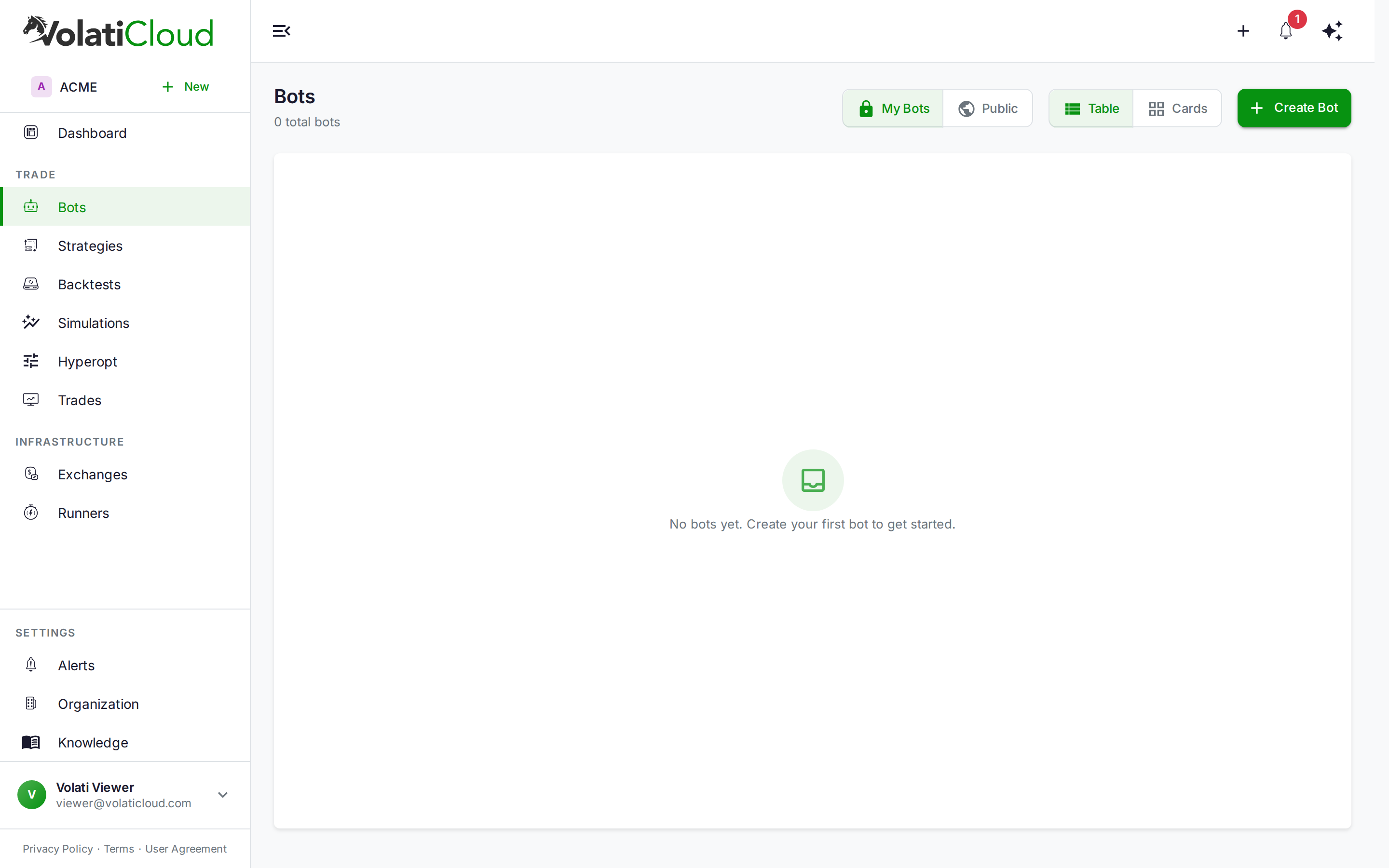Click the plus icon in the top bar

(1243, 31)
